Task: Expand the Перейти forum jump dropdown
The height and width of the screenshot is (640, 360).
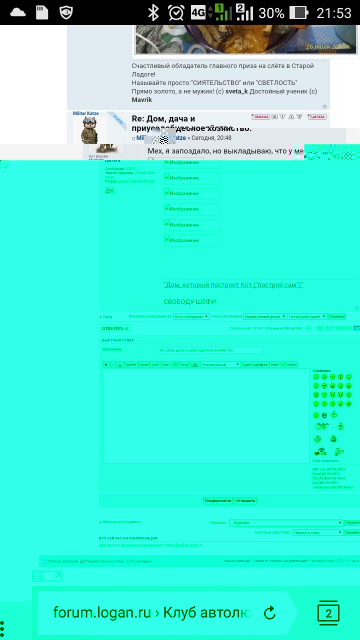Action: click(286, 522)
